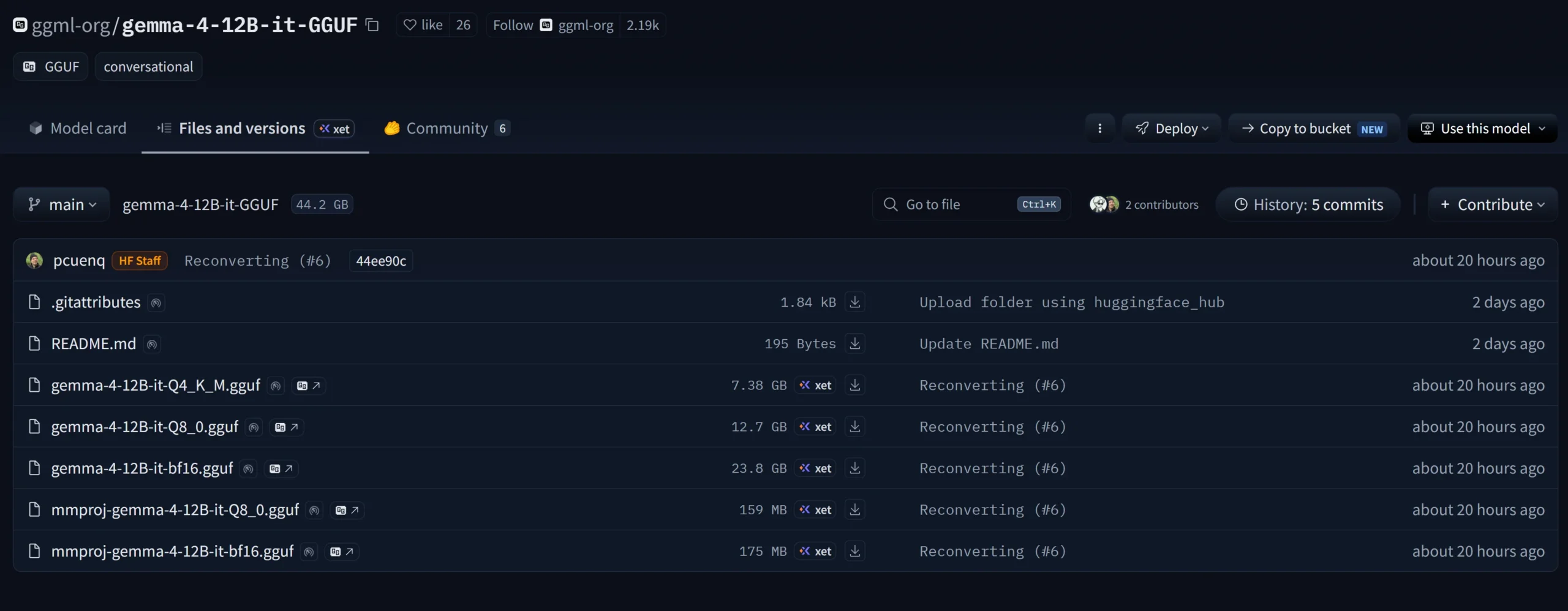Viewport: 1568px width, 611px height.
Task: Open the main branch selector
Action: (62, 204)
